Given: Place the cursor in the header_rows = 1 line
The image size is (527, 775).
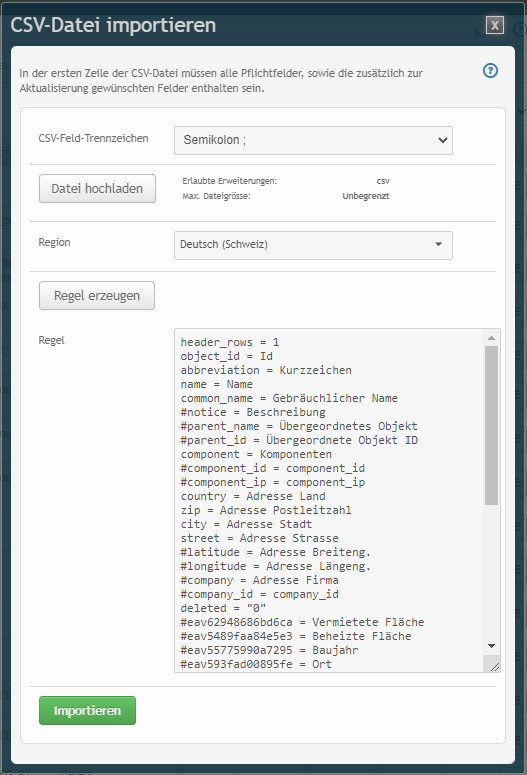Looking at the screenshot, I should [230, 342].
